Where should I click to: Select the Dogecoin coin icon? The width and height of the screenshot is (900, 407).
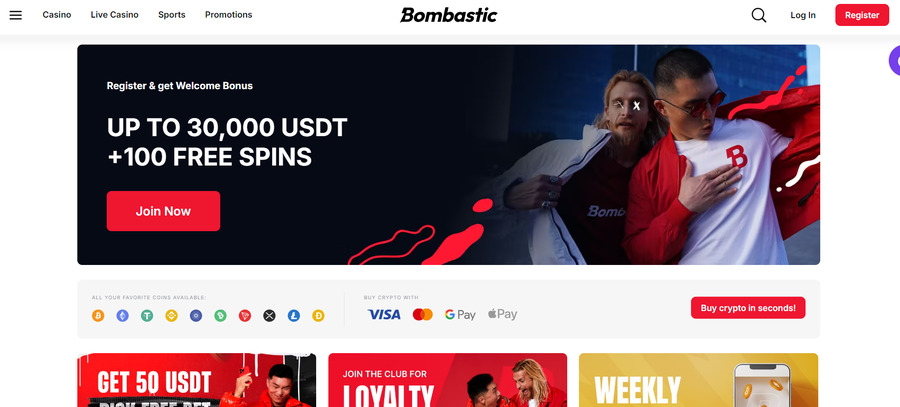[x=319, y=315]
